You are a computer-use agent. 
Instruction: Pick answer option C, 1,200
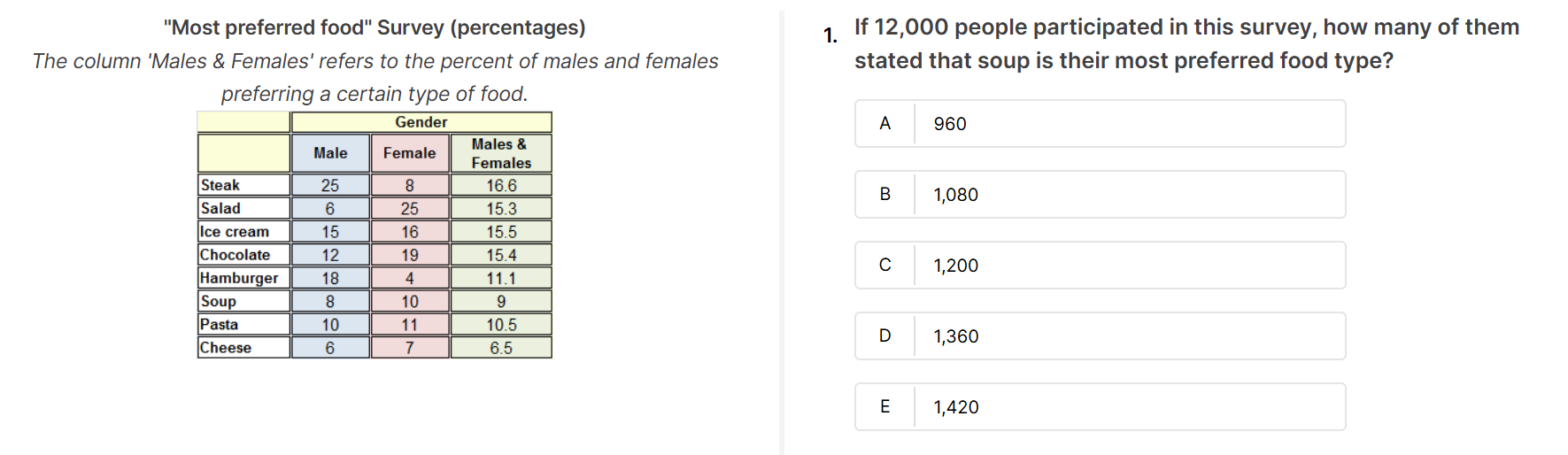1100,266
